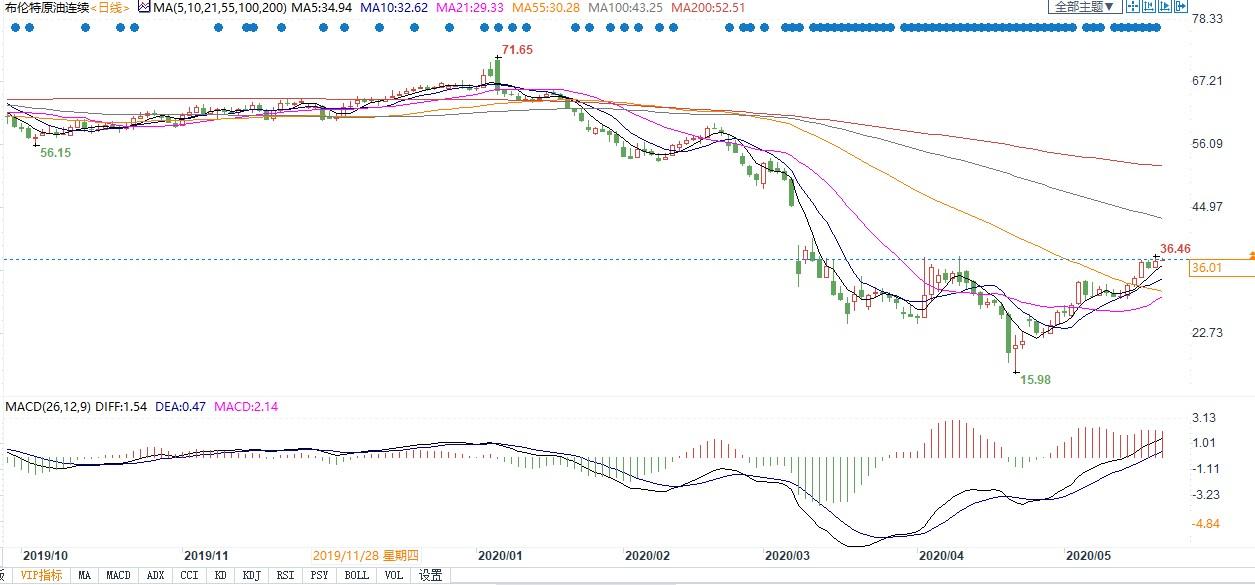The image size is (1255, 585).
Task: Click the MA indicator chart icon
Action: click(x=144, y=8)
